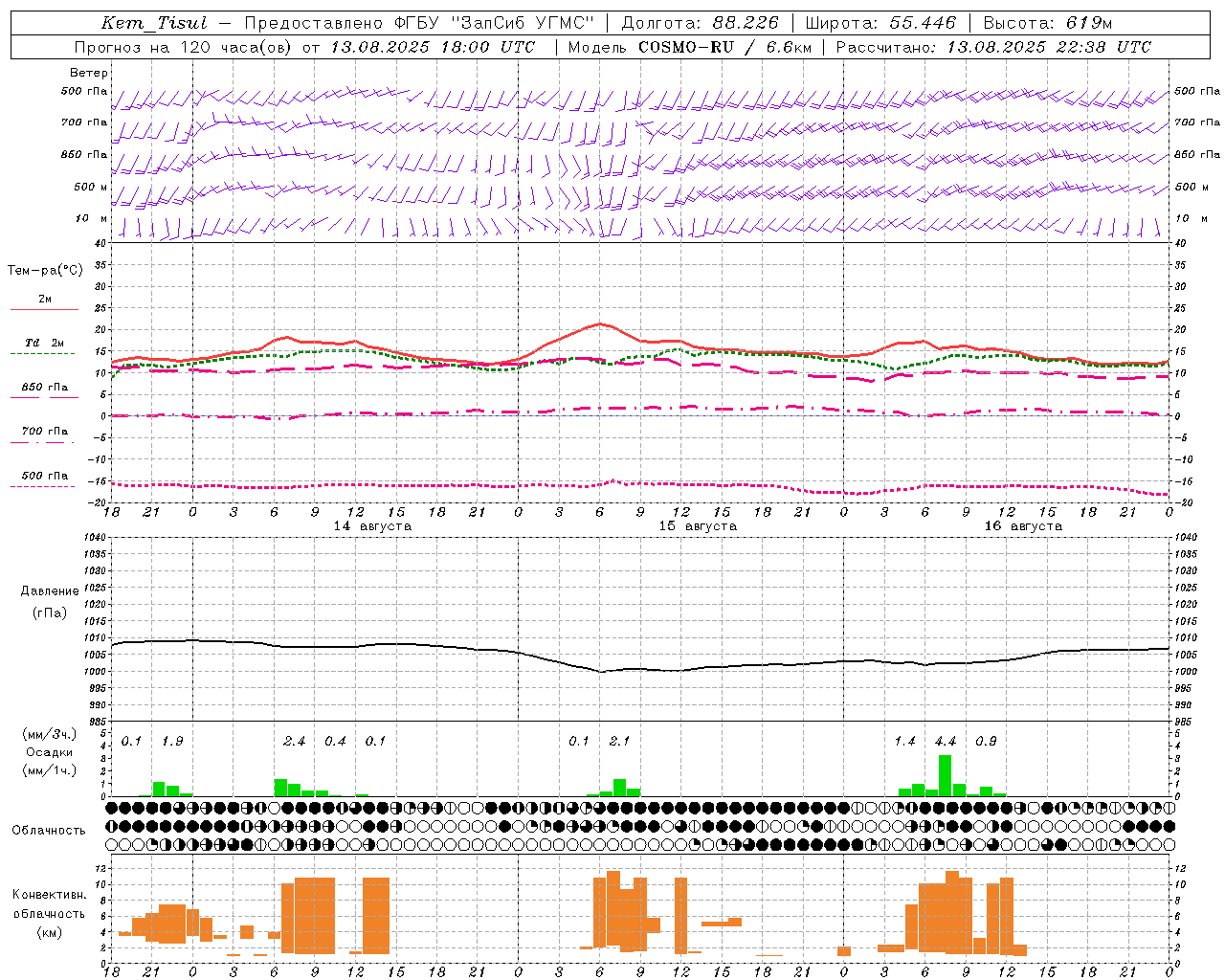Image resolution: width=1225 pixels, height=980 pixels.
Task: Click the station name Kem_Tisul in header
Action: (x=154, y=23)
